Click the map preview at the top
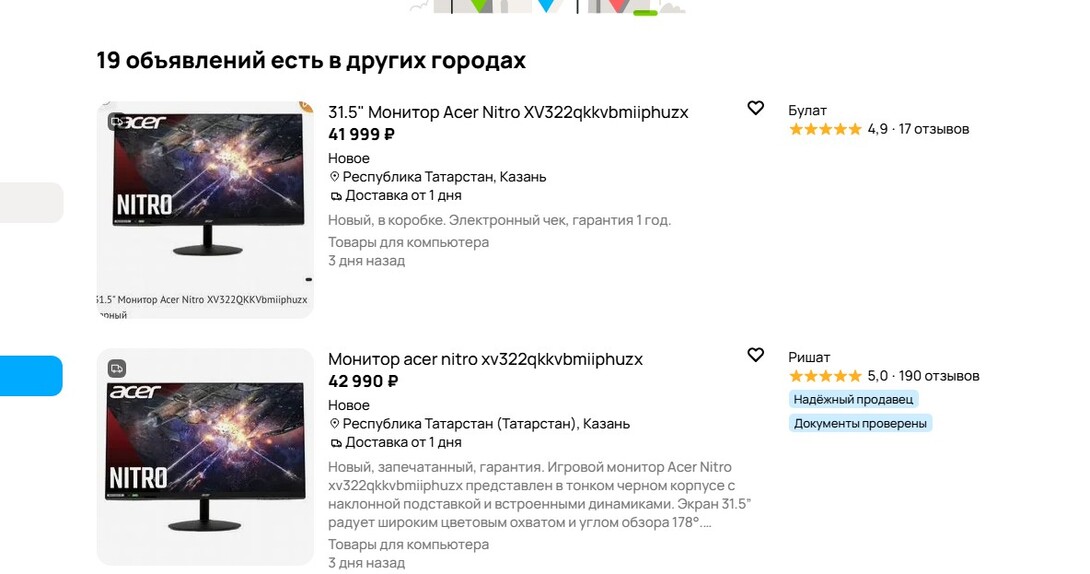This screenshot has width=1090, height=574. coord(546,6)
